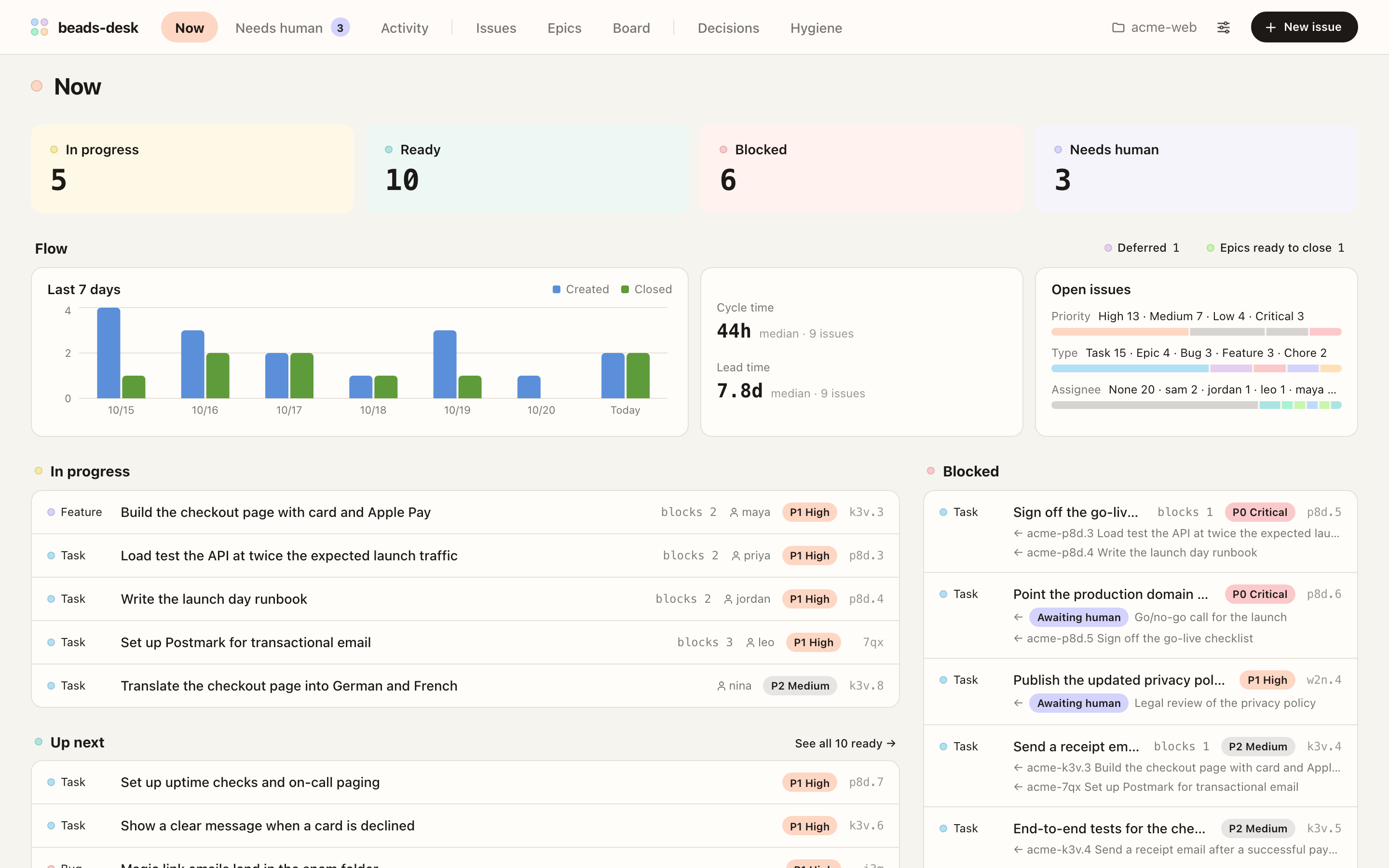Click the priya assignee person icon
1389x868 pixels.
click(735, 556)
